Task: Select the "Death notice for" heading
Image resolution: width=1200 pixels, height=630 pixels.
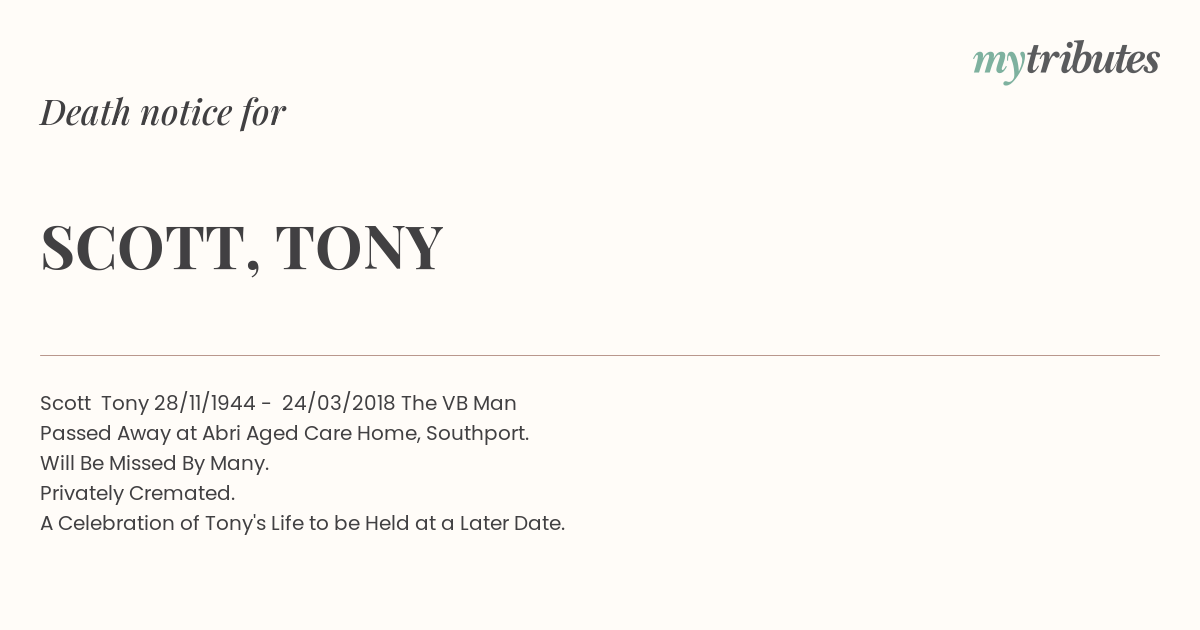Action: point(163,112)
